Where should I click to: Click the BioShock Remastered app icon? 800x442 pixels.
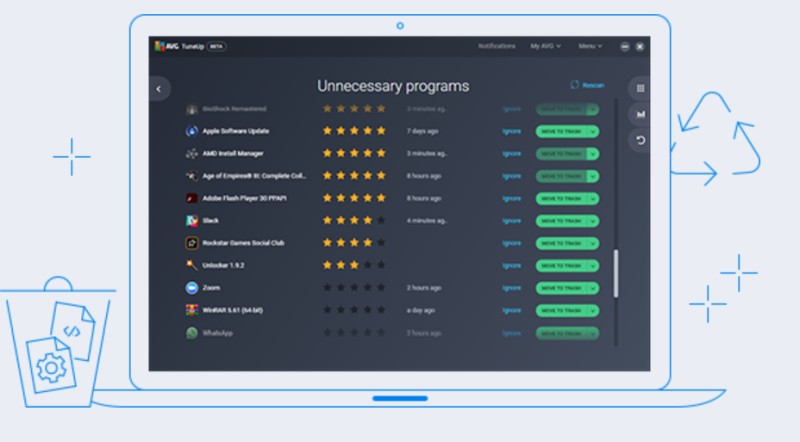pyautogui.click(x=192, y=109)
